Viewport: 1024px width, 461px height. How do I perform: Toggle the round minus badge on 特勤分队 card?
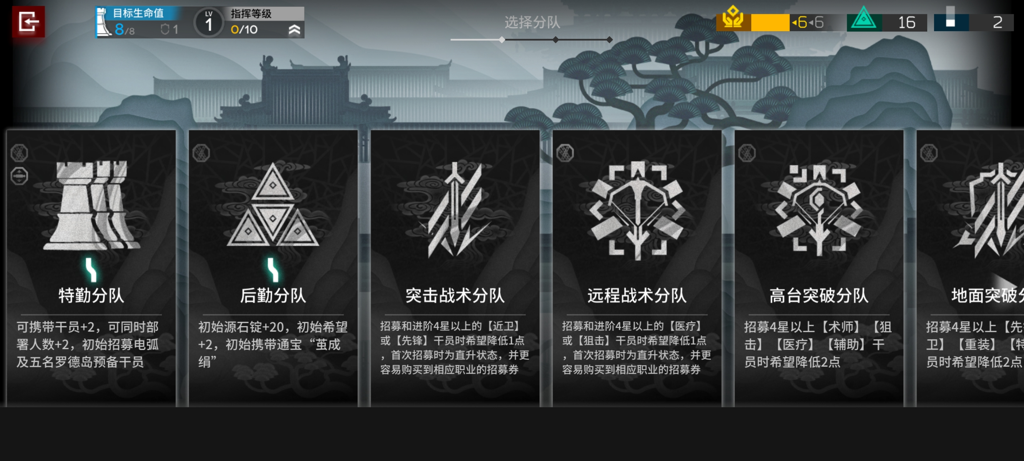point(19,174)
